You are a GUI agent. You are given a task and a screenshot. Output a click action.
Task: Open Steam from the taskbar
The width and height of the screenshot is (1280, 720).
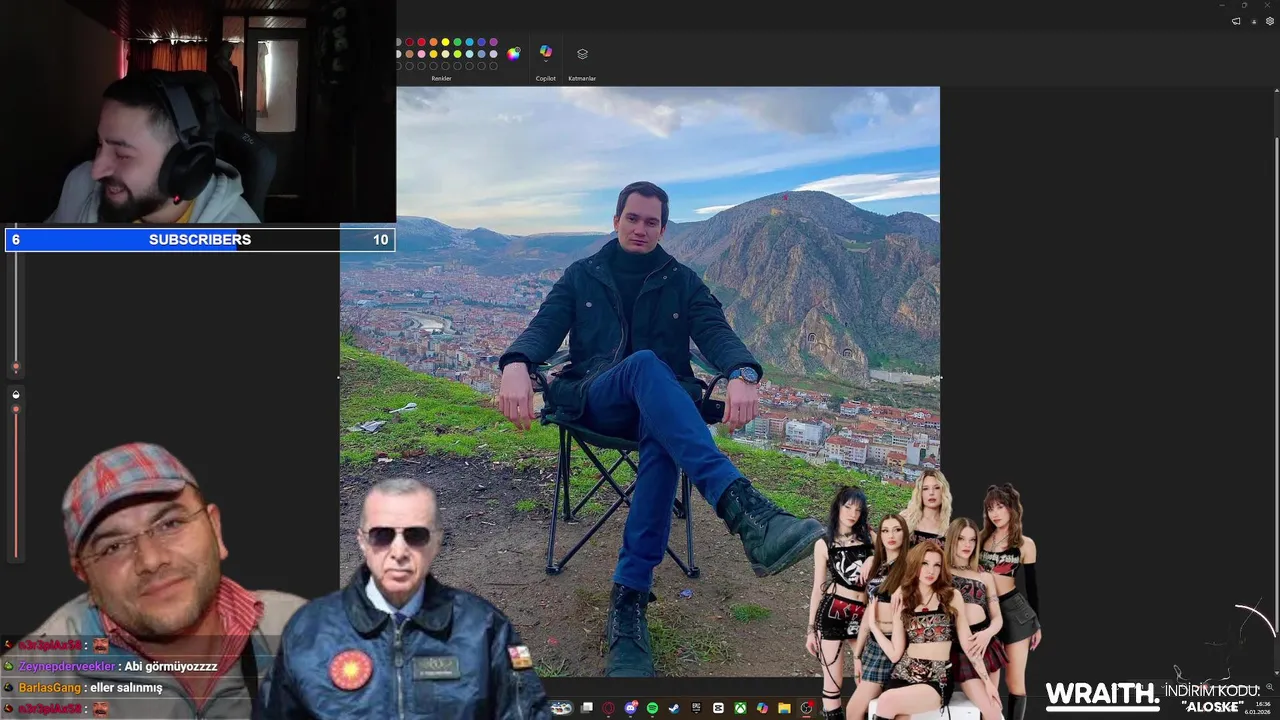tap(674, 708)
